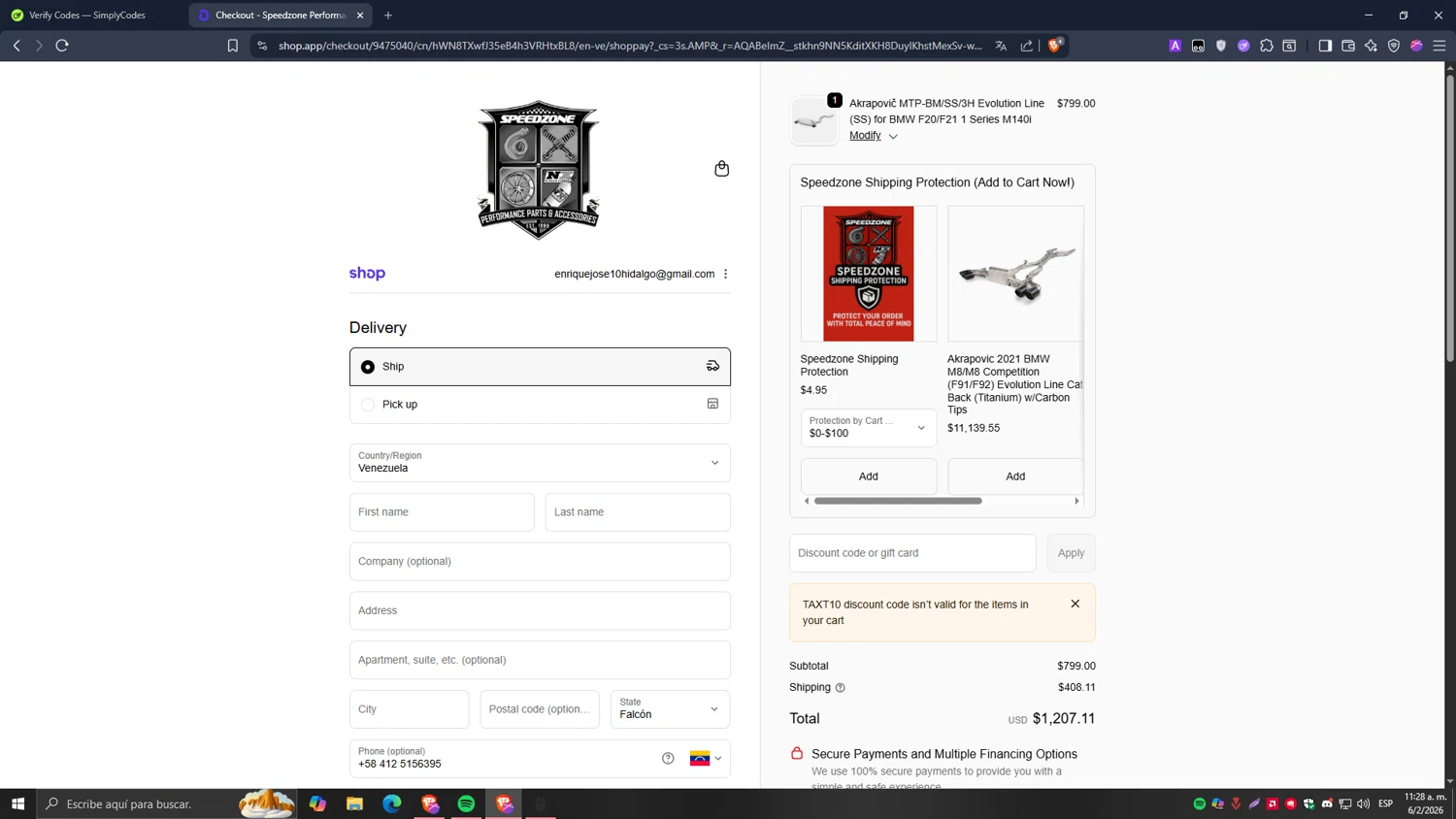Bookmark this page icon
This screenshot has width=1456, height=819.
[x=233, y=46]
